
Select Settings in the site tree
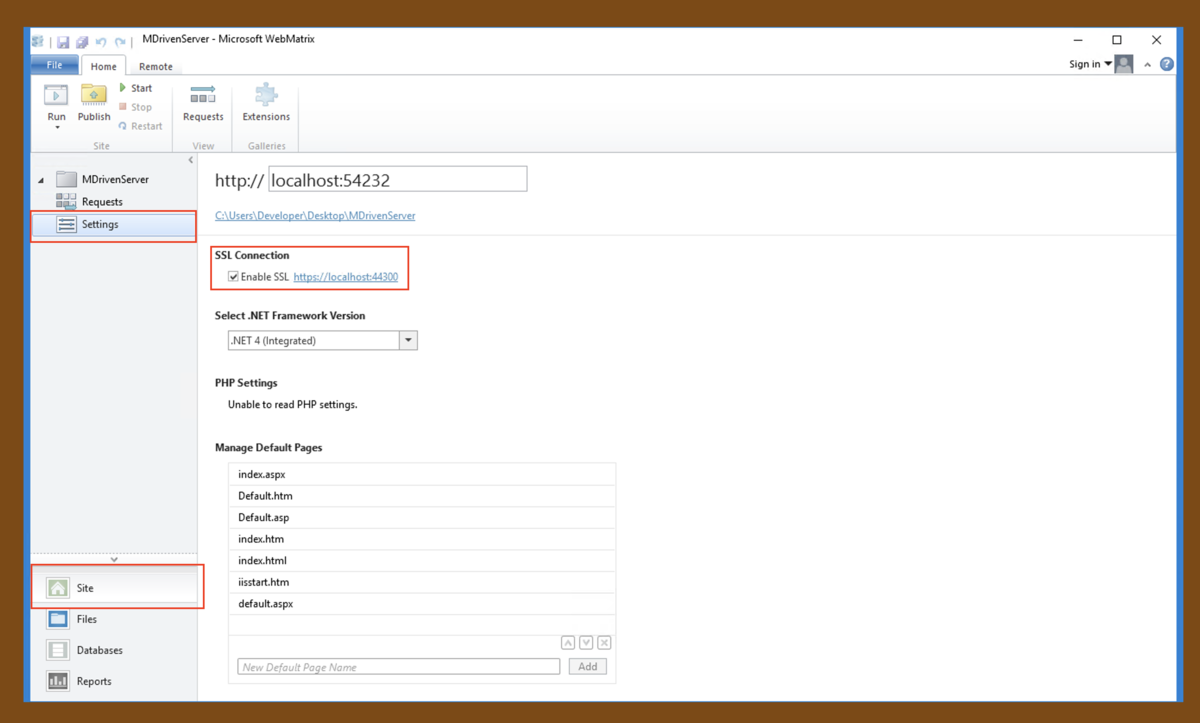[113, 225]
